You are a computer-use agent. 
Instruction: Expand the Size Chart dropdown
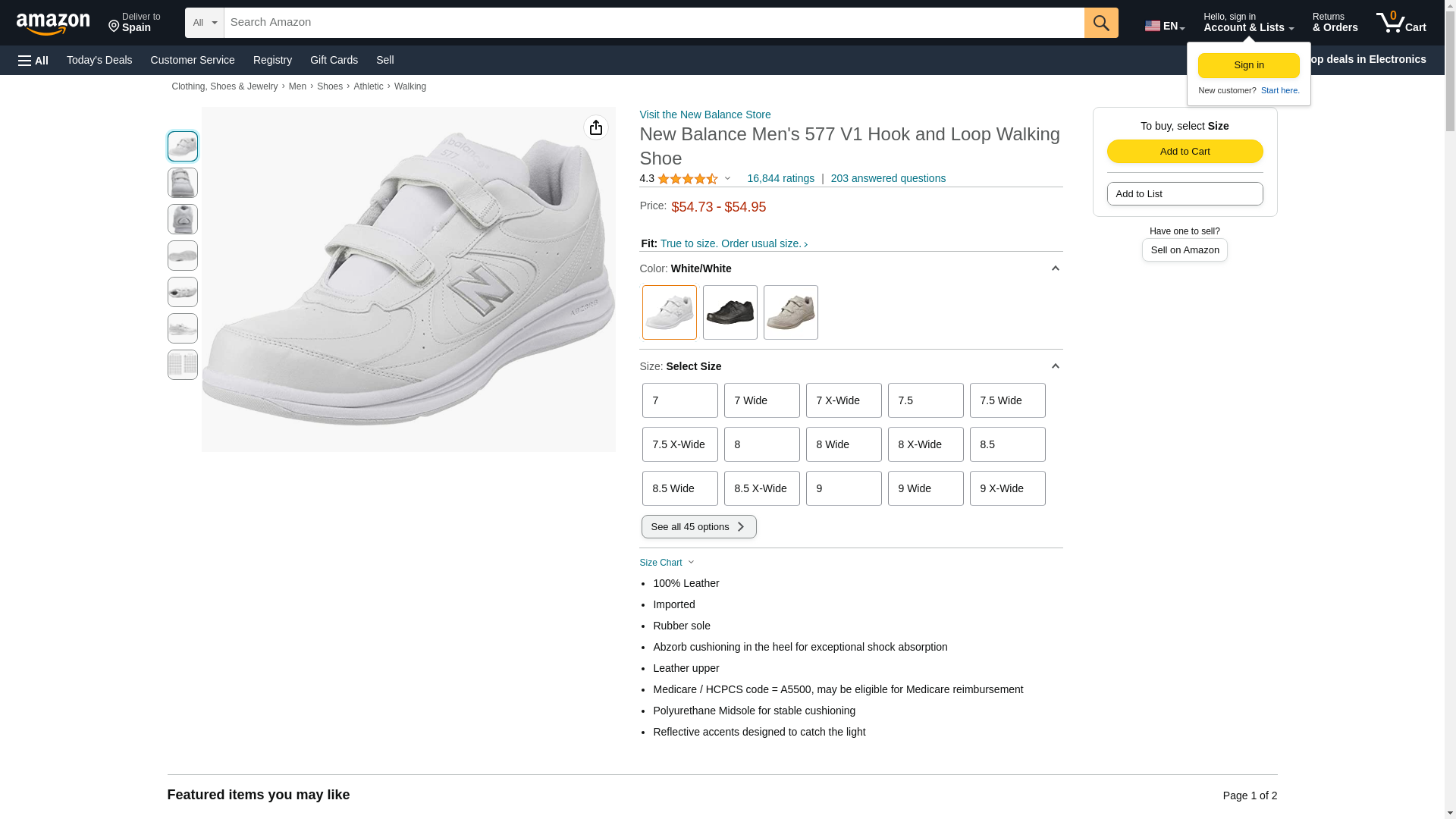[667, 563]
